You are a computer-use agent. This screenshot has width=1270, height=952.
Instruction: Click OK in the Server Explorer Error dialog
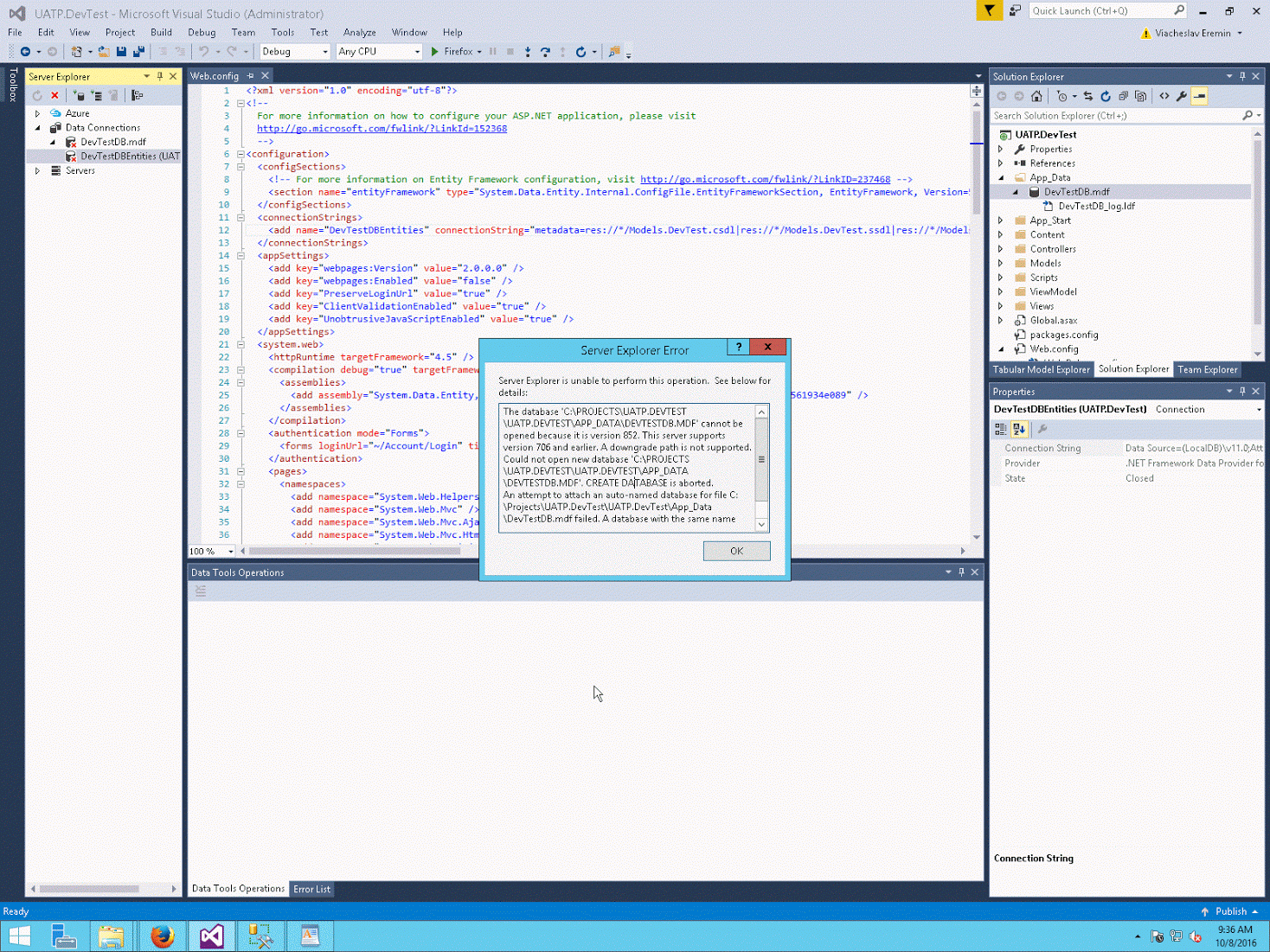coord(736,551)
